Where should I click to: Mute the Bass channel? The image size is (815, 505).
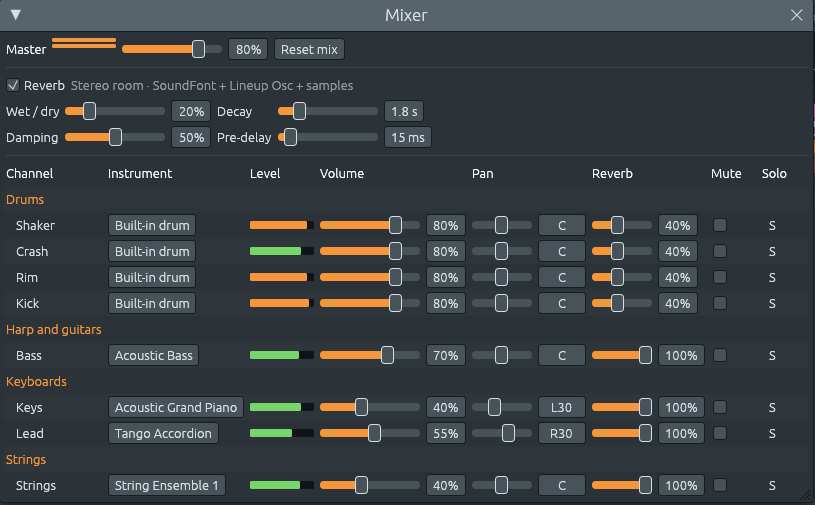720,355
